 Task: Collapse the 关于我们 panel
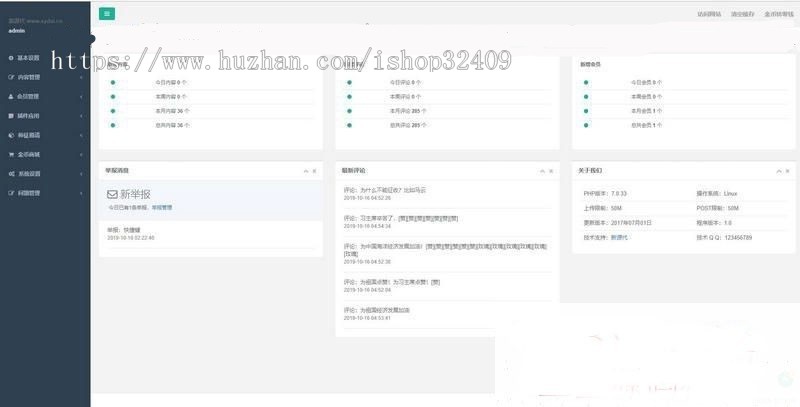tap(779, 171)
